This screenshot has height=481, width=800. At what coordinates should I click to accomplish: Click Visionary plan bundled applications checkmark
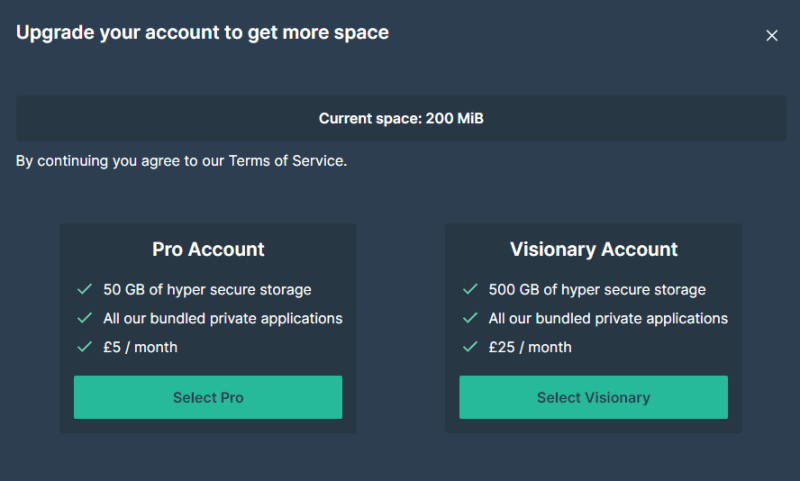point(470,319)
